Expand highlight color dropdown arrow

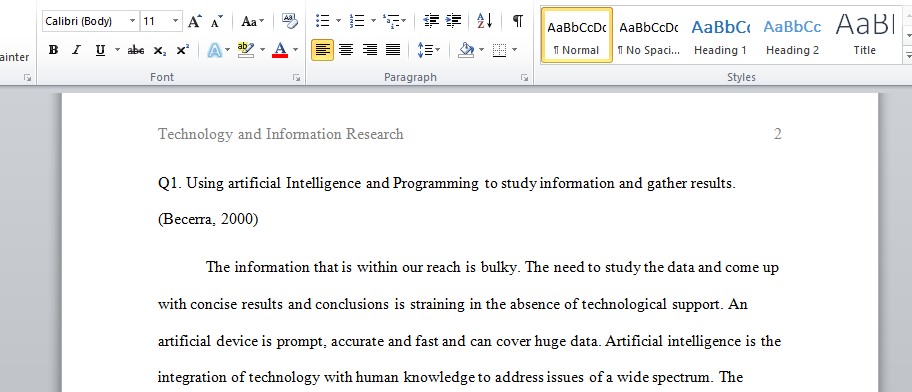pos(262,50)
